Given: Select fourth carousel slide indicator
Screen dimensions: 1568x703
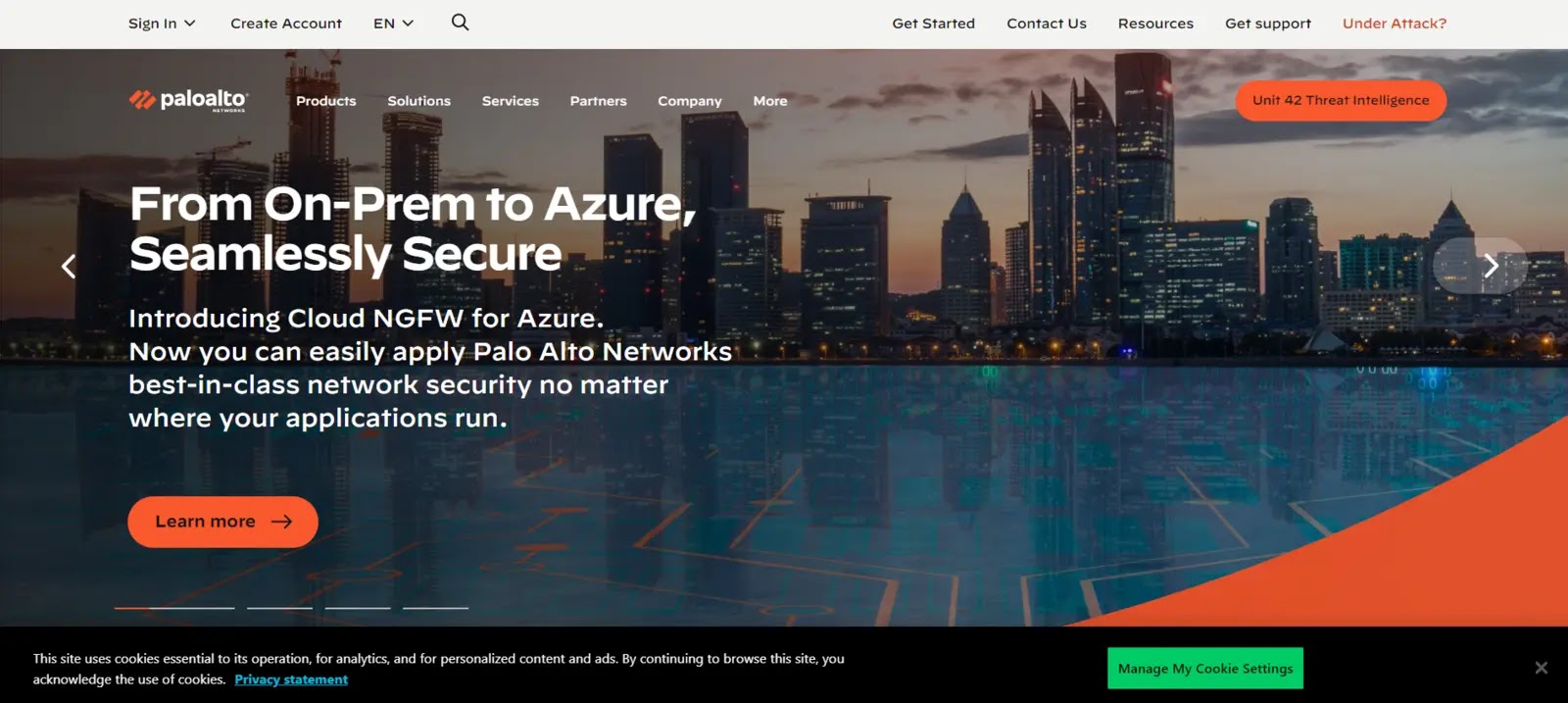Looking at the screenshot, I should click(x=435, y=608).
